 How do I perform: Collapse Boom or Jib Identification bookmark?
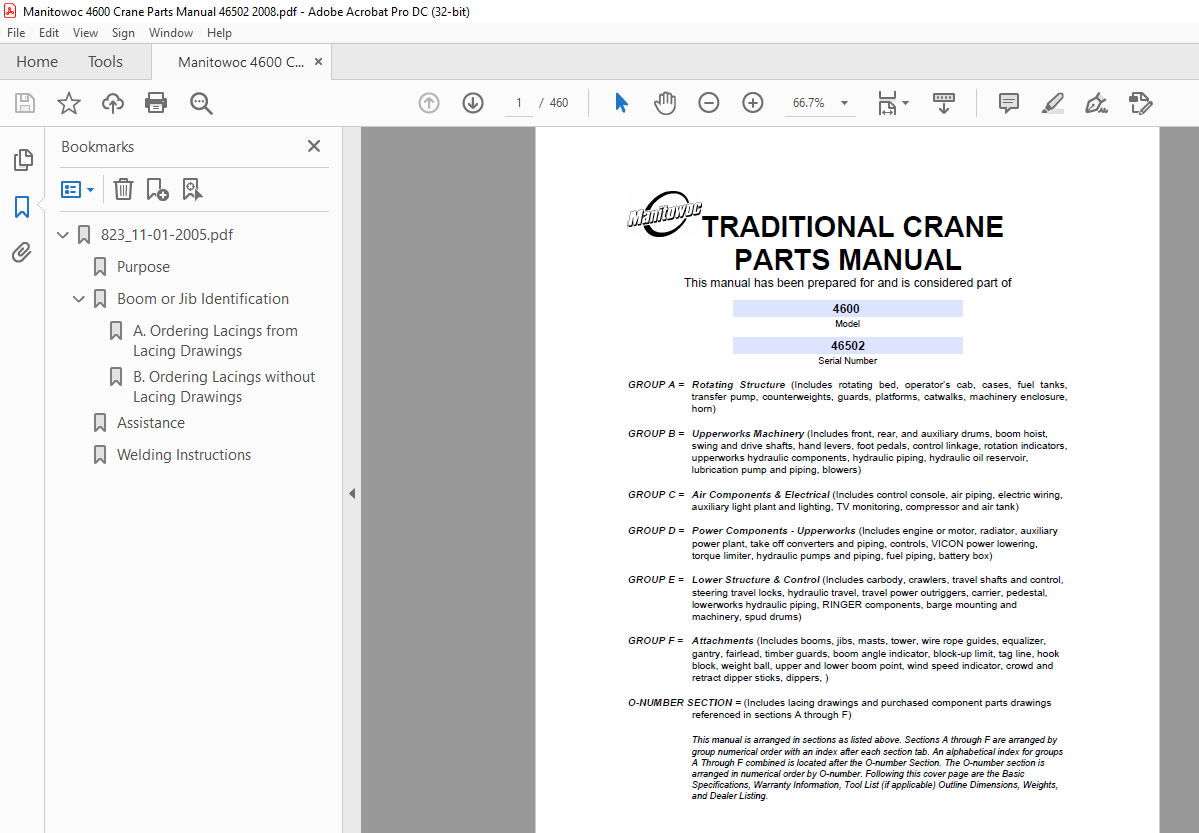(78, 299)
